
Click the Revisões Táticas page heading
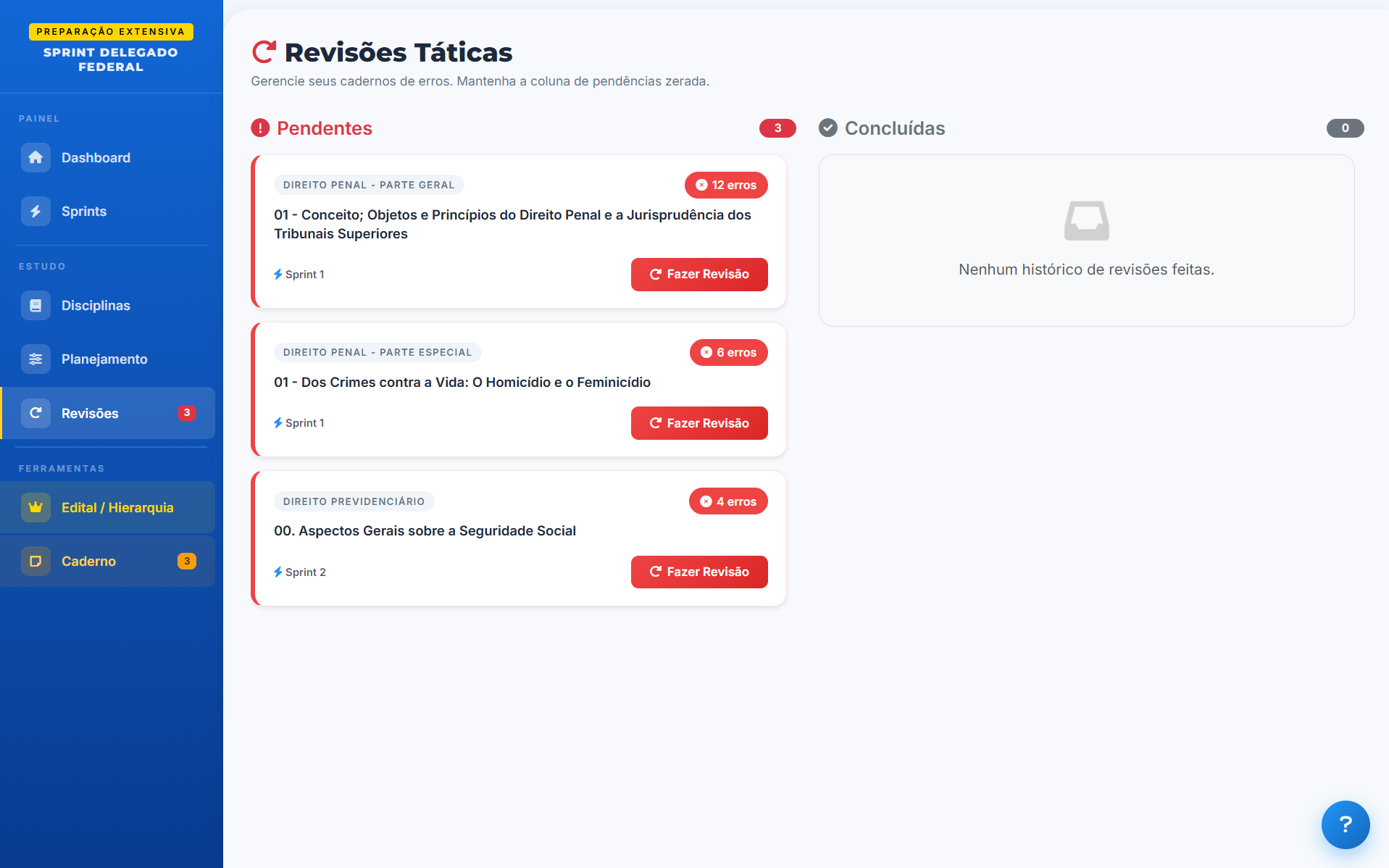pyautogui.click(x=399, y=53)
